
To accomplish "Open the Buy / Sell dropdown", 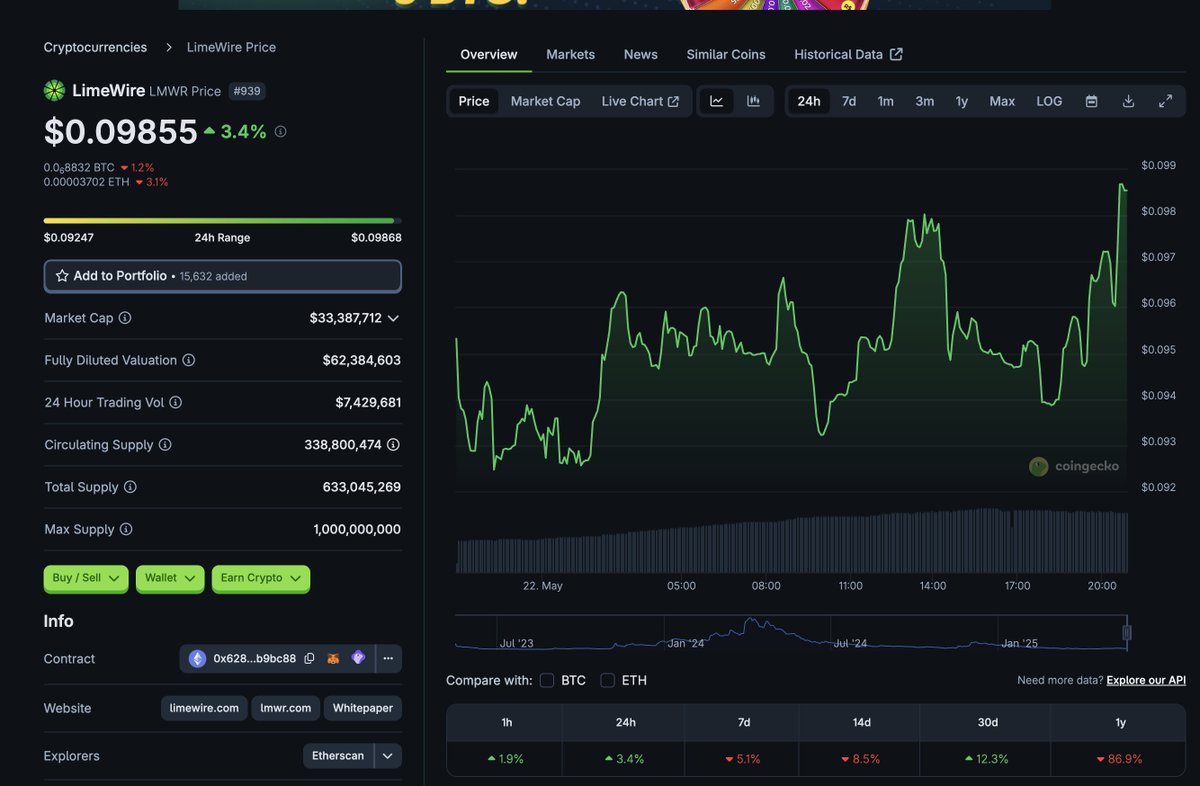I will click(86, 578).
